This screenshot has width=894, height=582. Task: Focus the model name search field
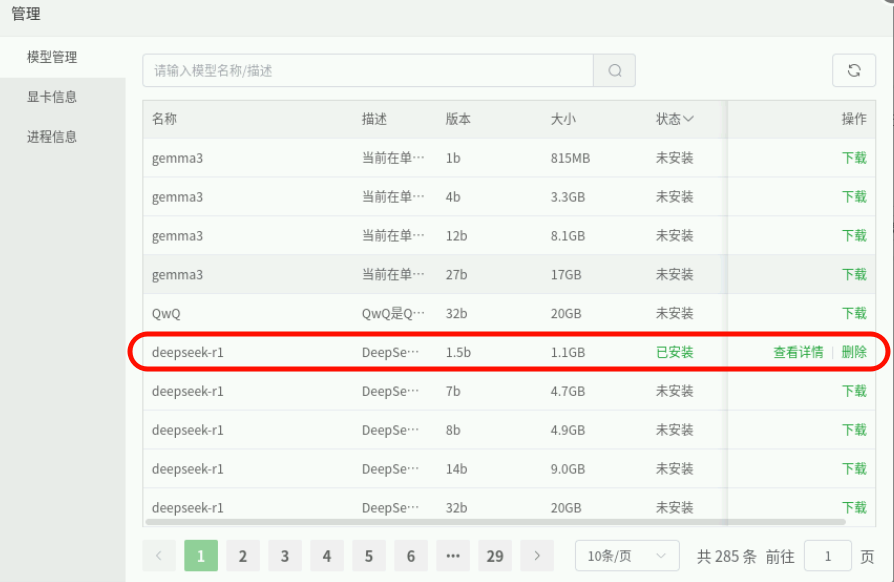coord(368,71)
